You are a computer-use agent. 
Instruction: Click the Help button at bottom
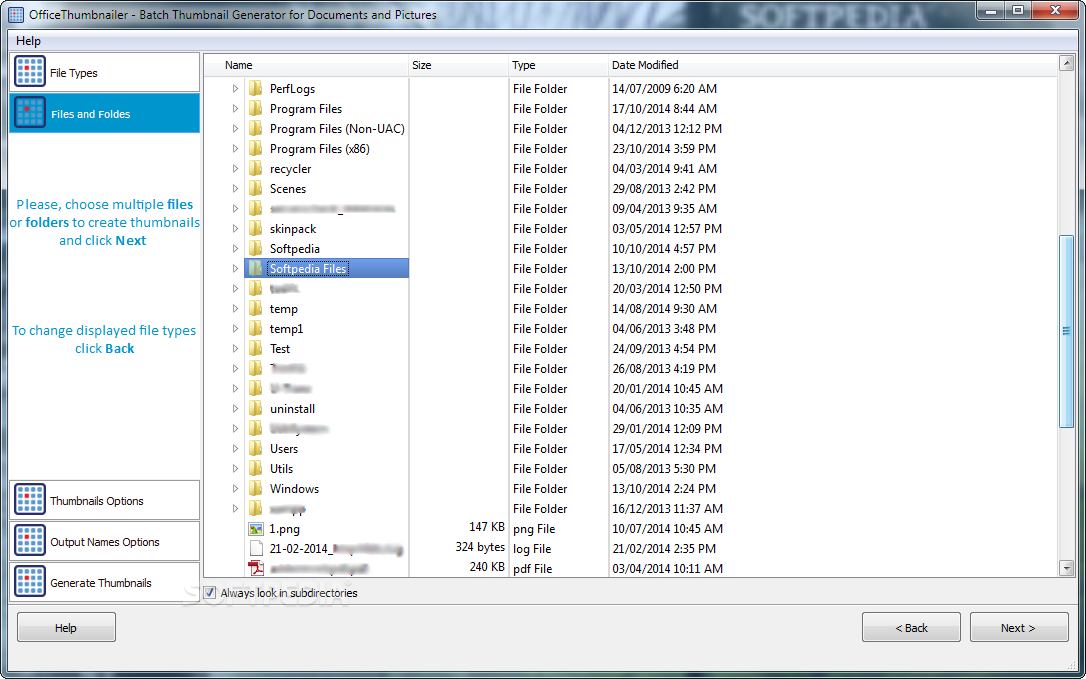point(66,628)
